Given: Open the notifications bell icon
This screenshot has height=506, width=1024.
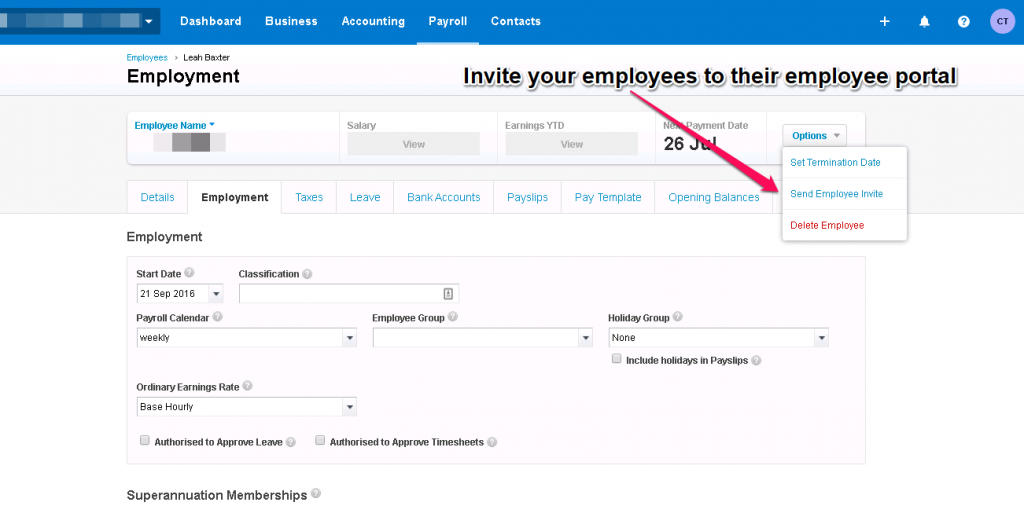Looking at the screenshot, I should tap(924, 22).
